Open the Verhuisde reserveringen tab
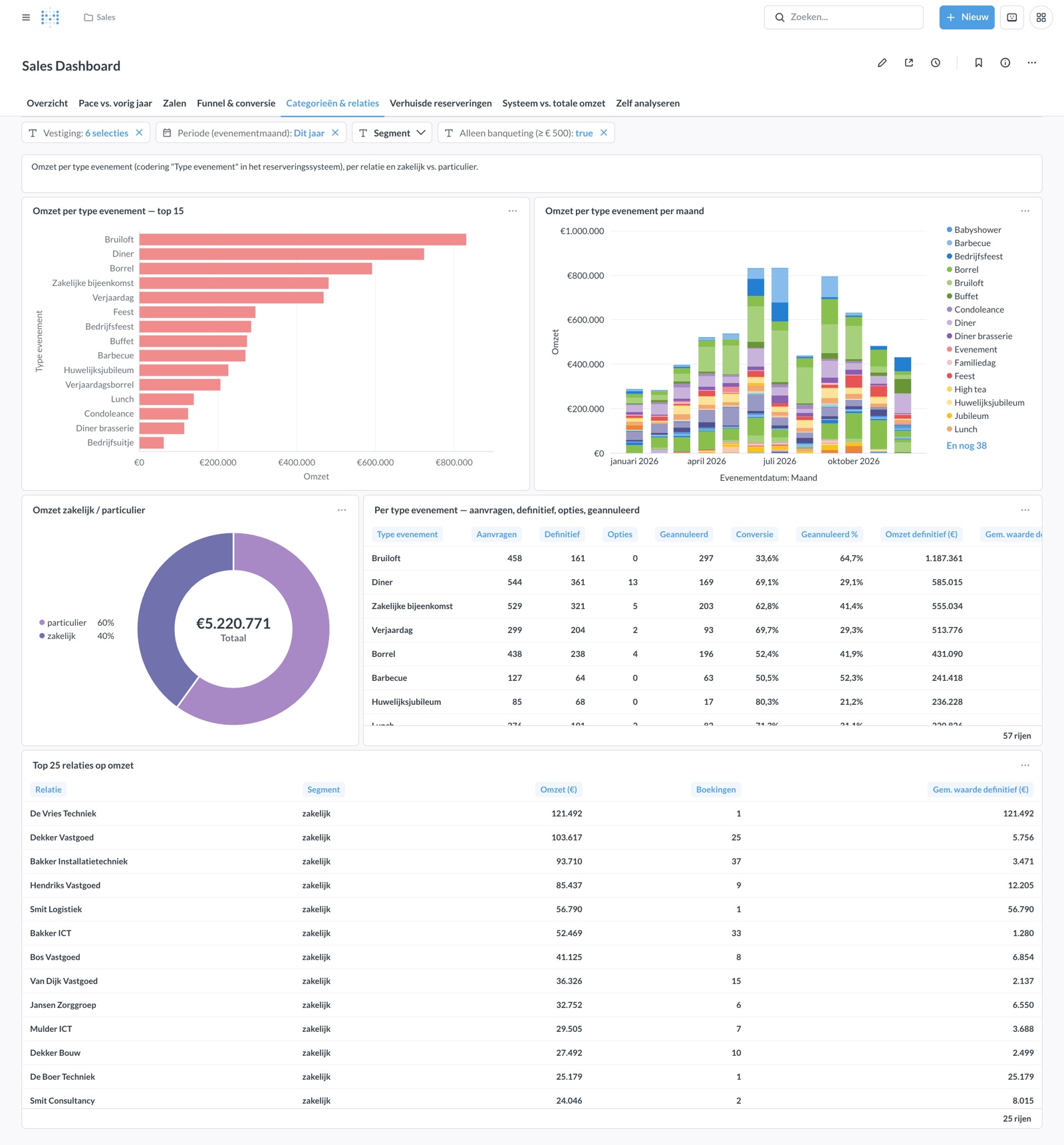Screen dimensions: 1064x1145 point(440,104)
